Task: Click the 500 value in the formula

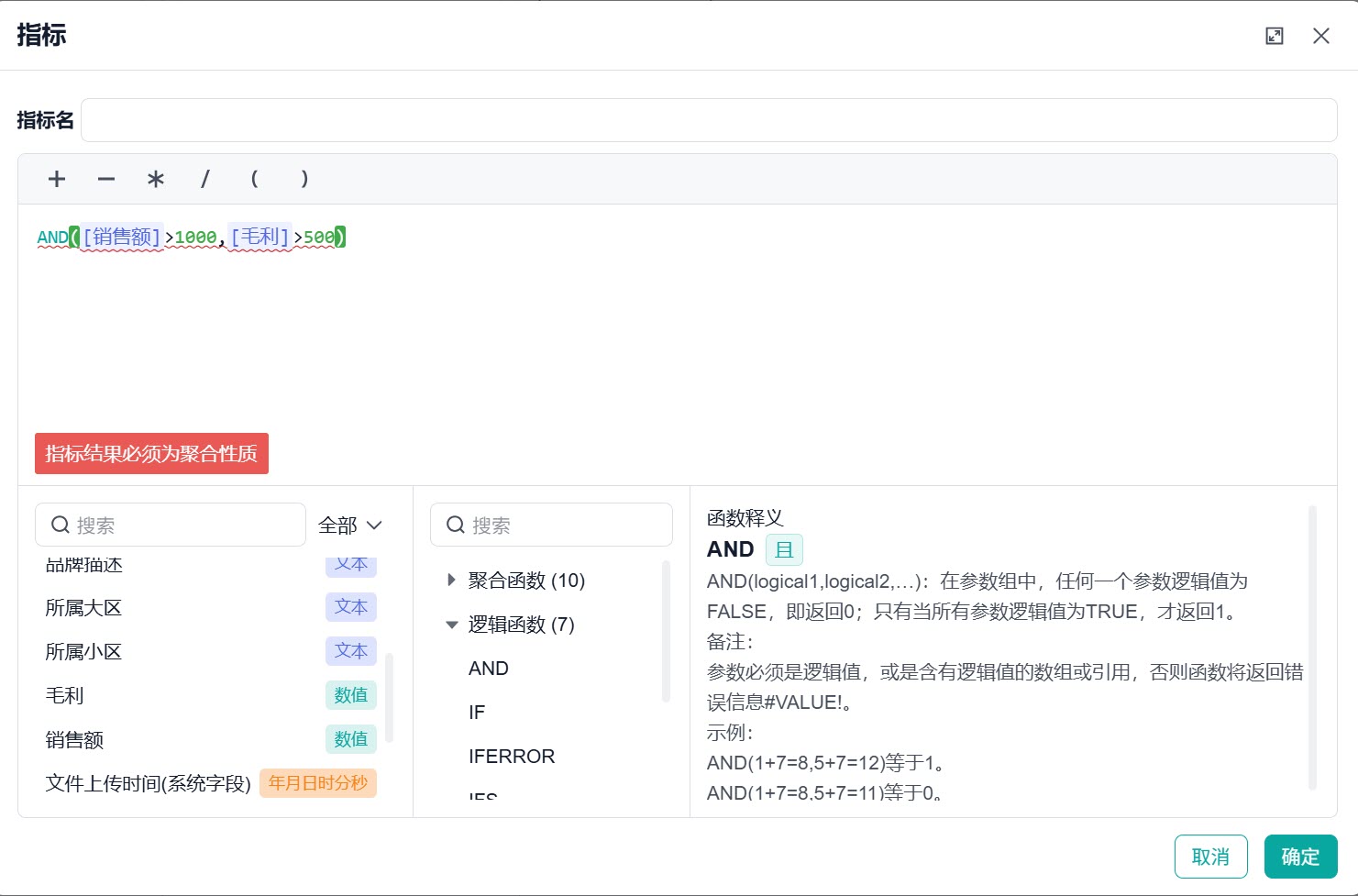Action: pyautogui.click(x=319, y=238)
